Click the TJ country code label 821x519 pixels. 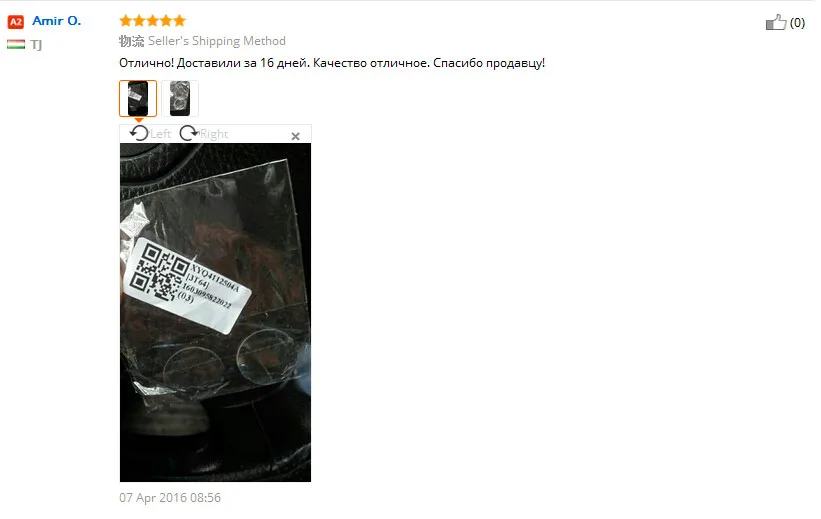[x=36, y=45]
